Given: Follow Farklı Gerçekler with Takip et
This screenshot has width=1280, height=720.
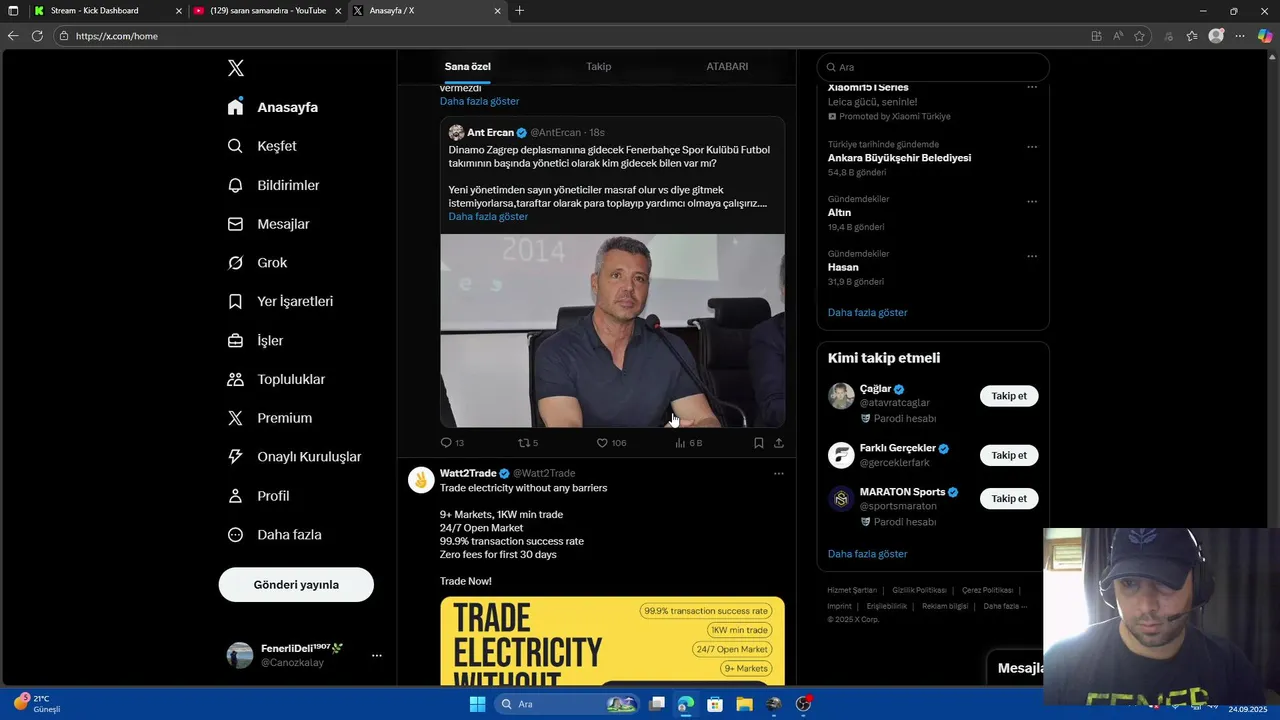Looking at the screenshot, I should 1009,455.
